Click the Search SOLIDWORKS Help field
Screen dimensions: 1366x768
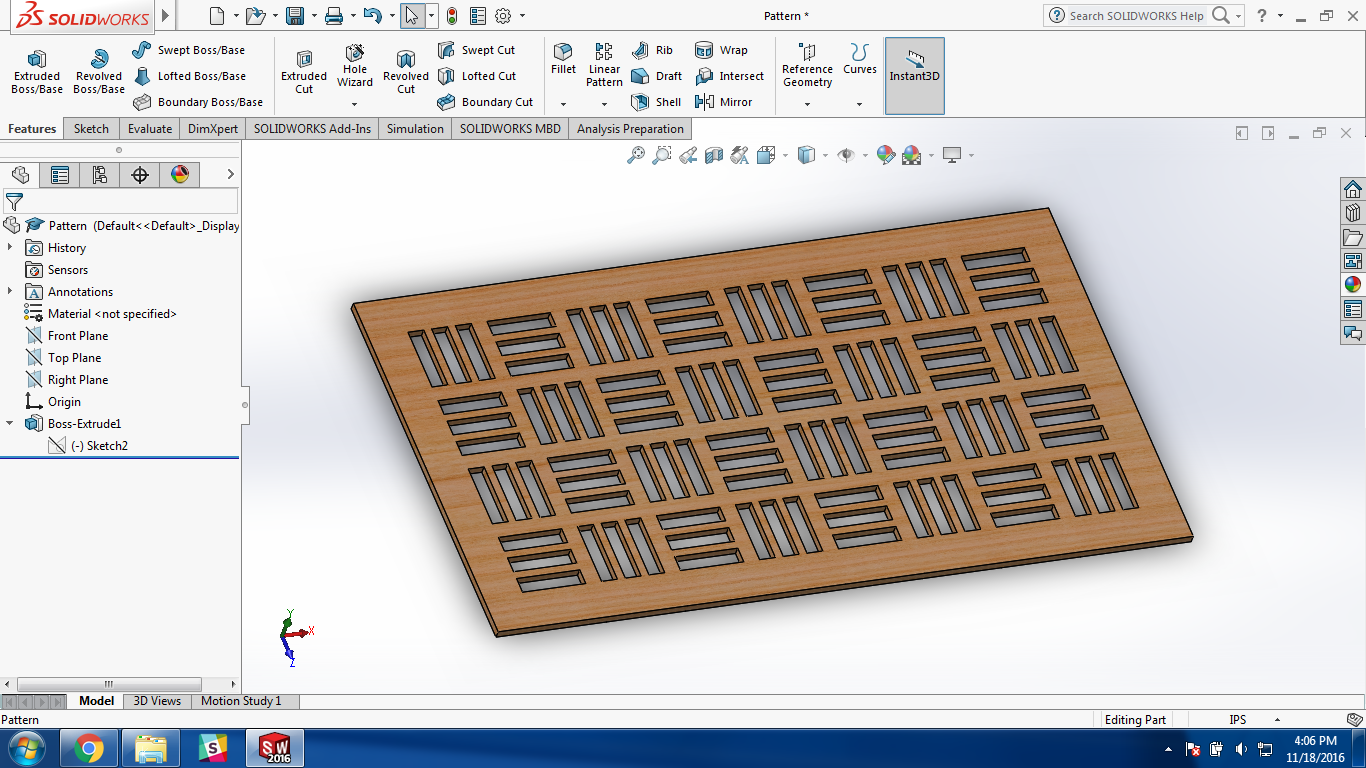pos(1136,16)
